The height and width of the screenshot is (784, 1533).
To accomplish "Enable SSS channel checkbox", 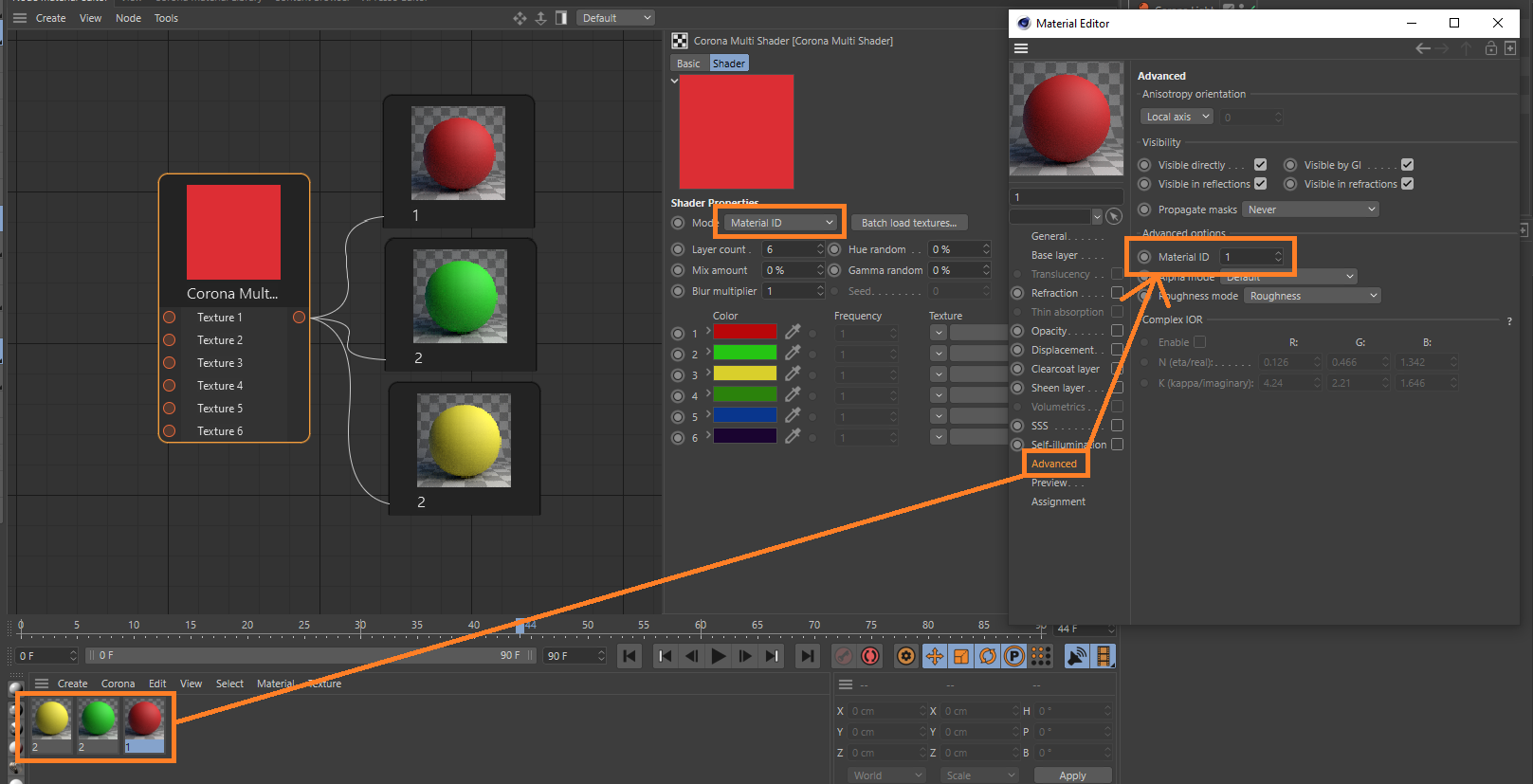I will click(x=1117, y=426).
